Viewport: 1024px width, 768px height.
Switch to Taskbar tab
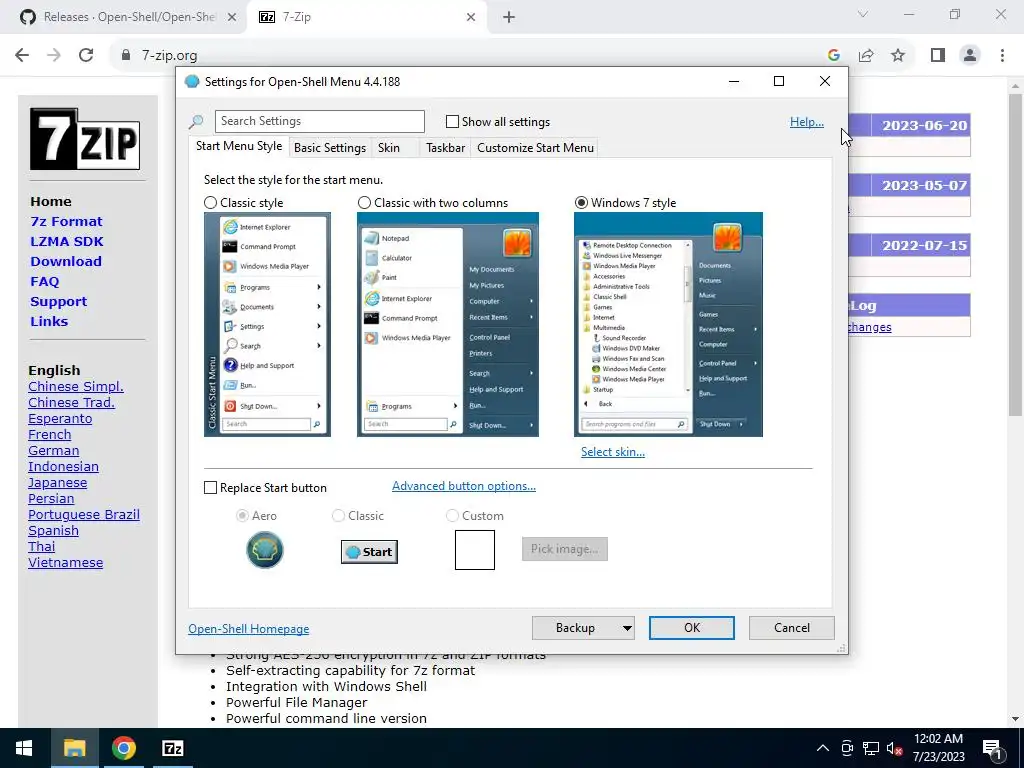[445, 148]
